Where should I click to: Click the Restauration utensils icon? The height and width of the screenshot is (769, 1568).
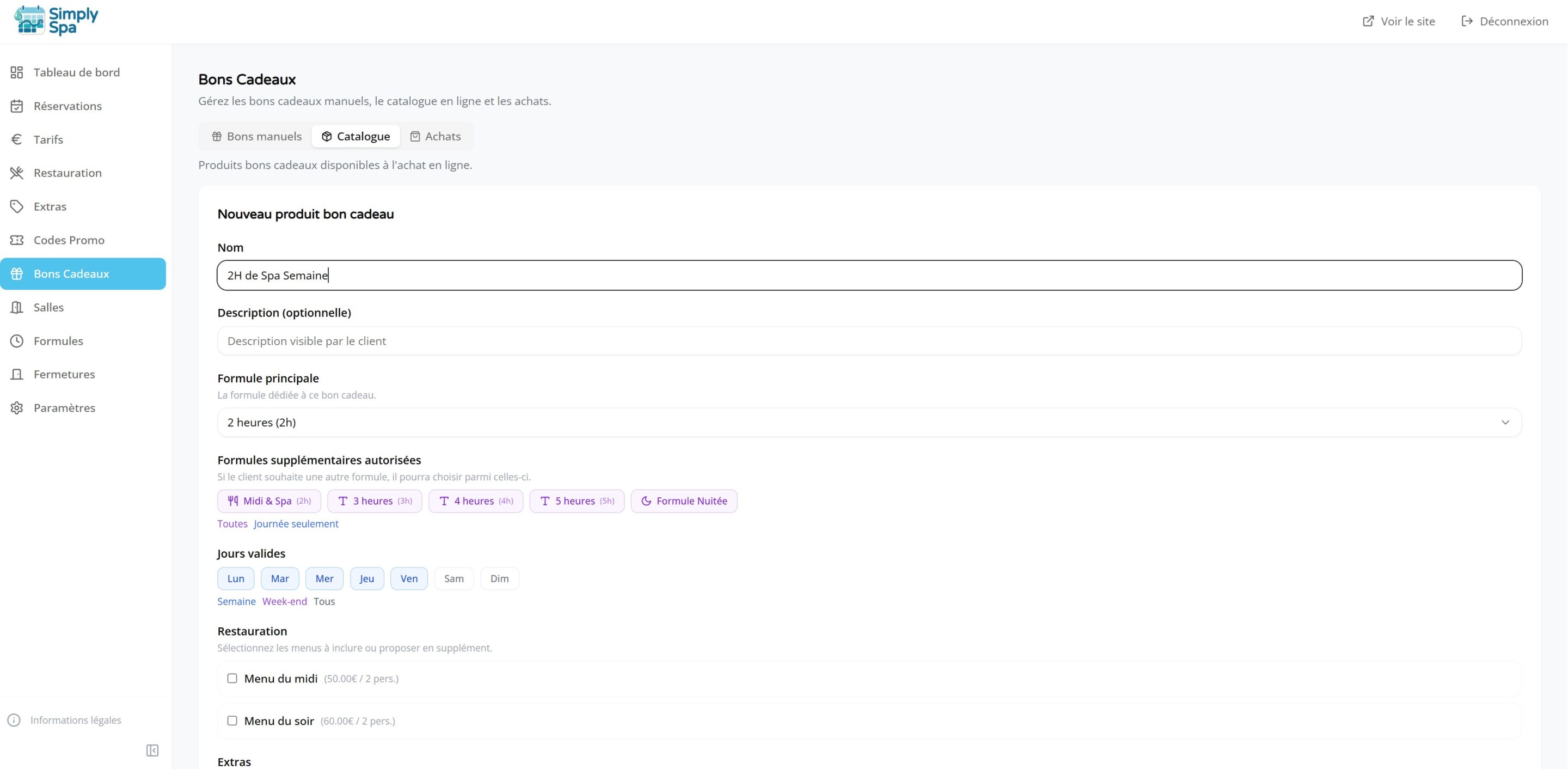tap(17, 173)
